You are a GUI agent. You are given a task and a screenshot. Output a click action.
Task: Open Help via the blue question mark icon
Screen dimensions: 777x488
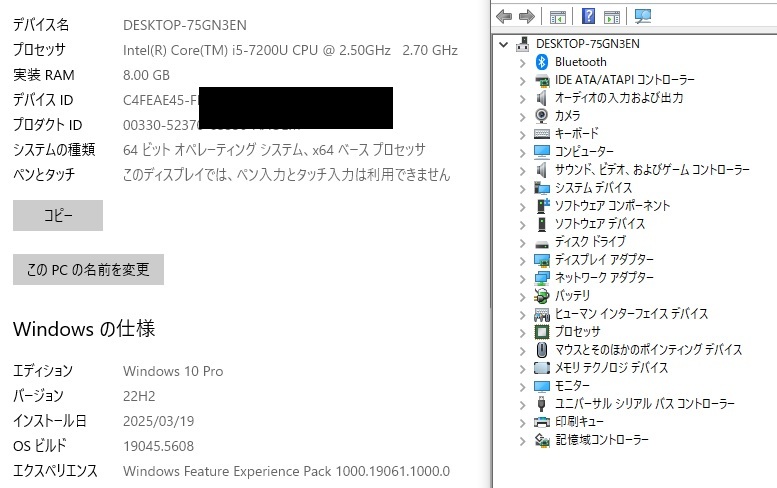click(x=588, y=16)
